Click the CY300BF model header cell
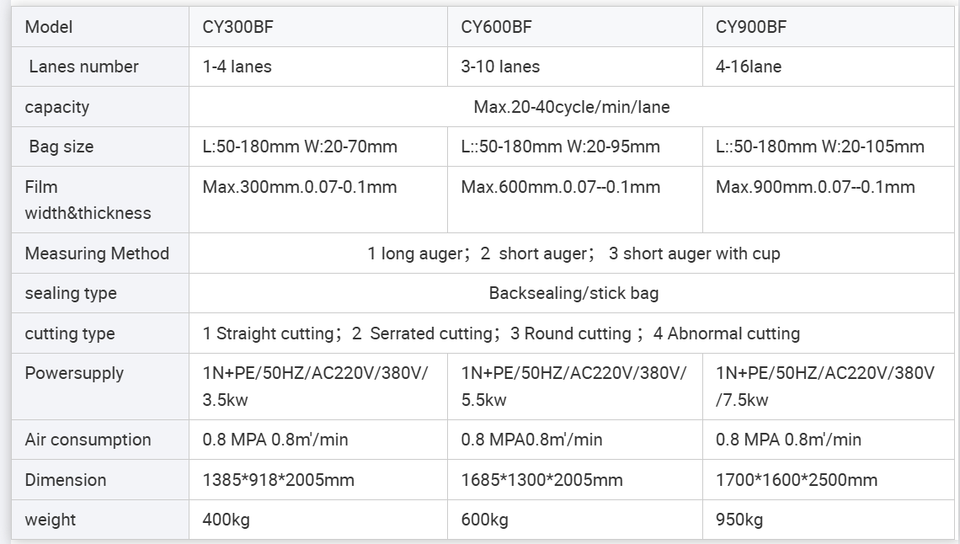Viewport: 960px width, 544px height. [x=238, y=27]
